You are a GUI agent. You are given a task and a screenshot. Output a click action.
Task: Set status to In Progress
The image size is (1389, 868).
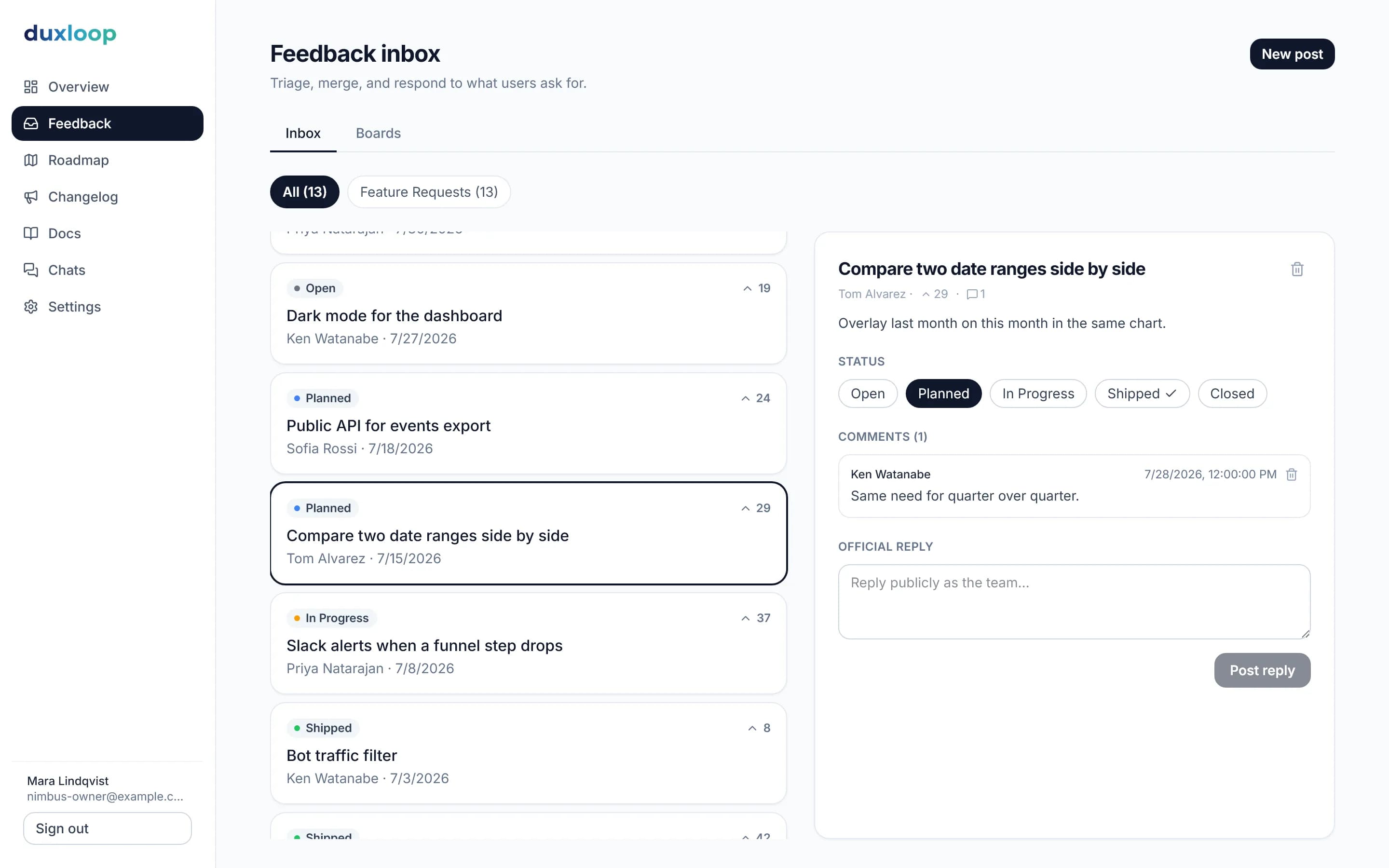click(x=1038, y=394)
